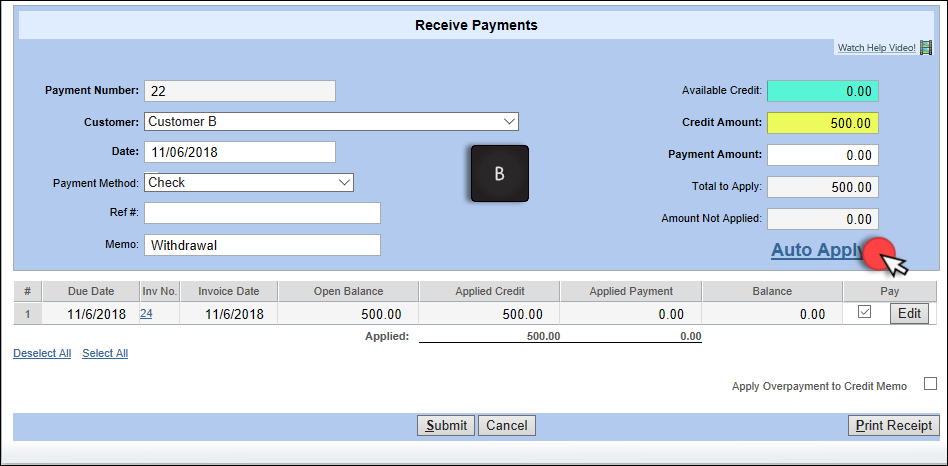This screenshot has width=948, height=466.
Task: Open the Watch Help Video link
Action: tap(877, 48)
